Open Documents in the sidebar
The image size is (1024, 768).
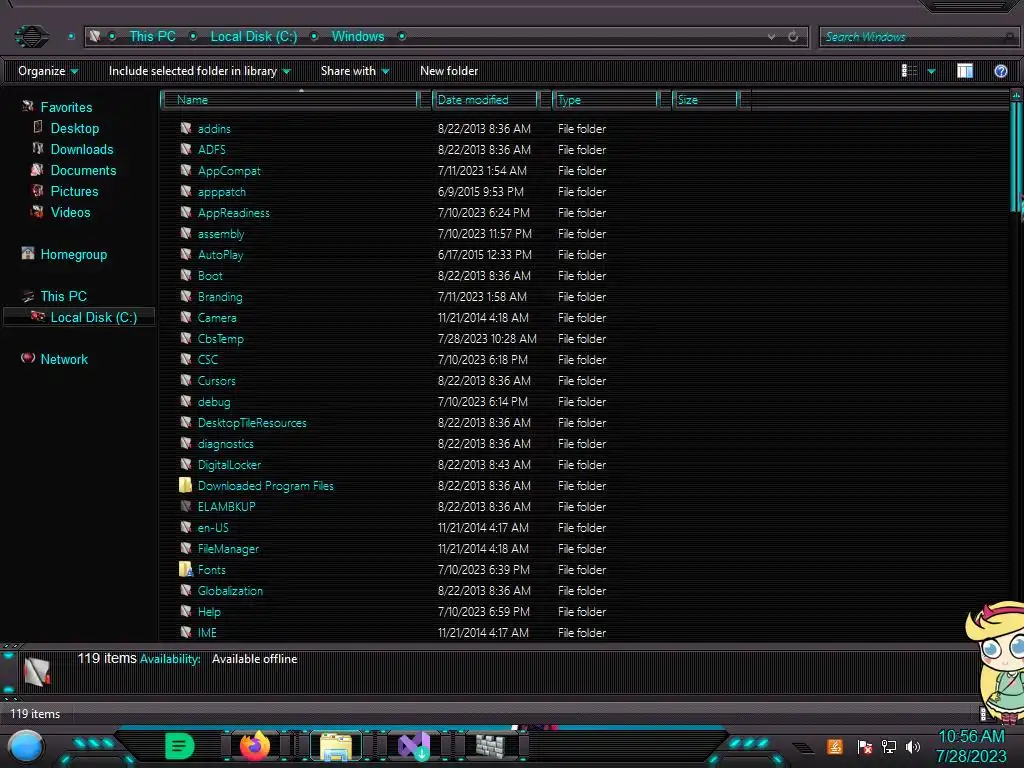pyautogui.click(x=83, y=170)
